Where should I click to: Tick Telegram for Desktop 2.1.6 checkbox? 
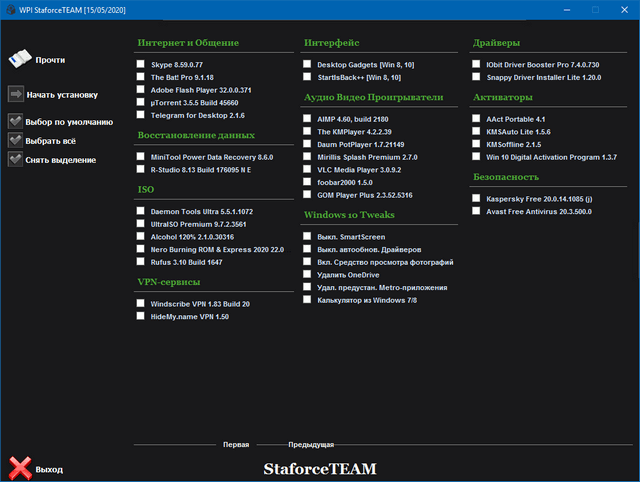pyautogui.click(x=140, y=114)
